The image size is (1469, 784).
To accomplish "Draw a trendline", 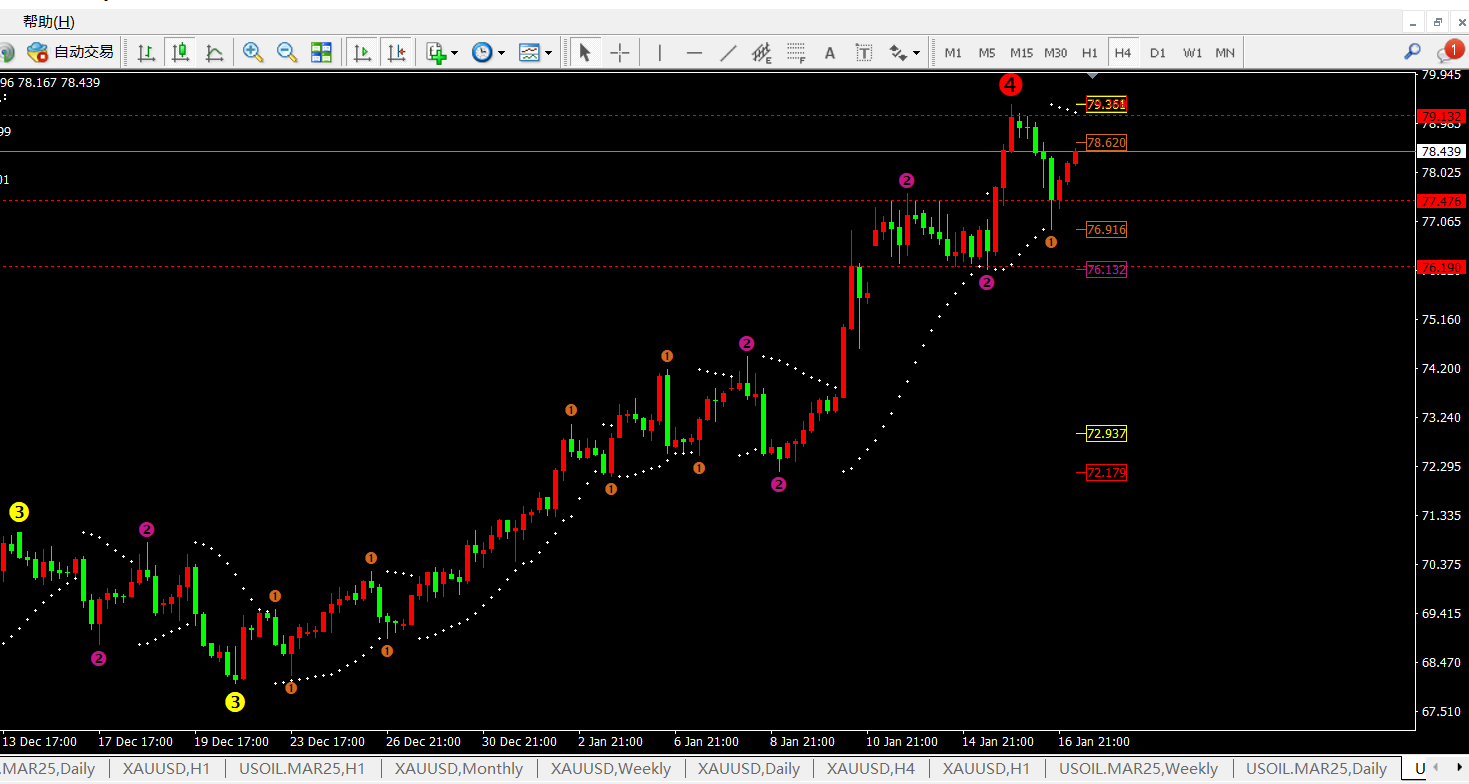I will 729,53.
